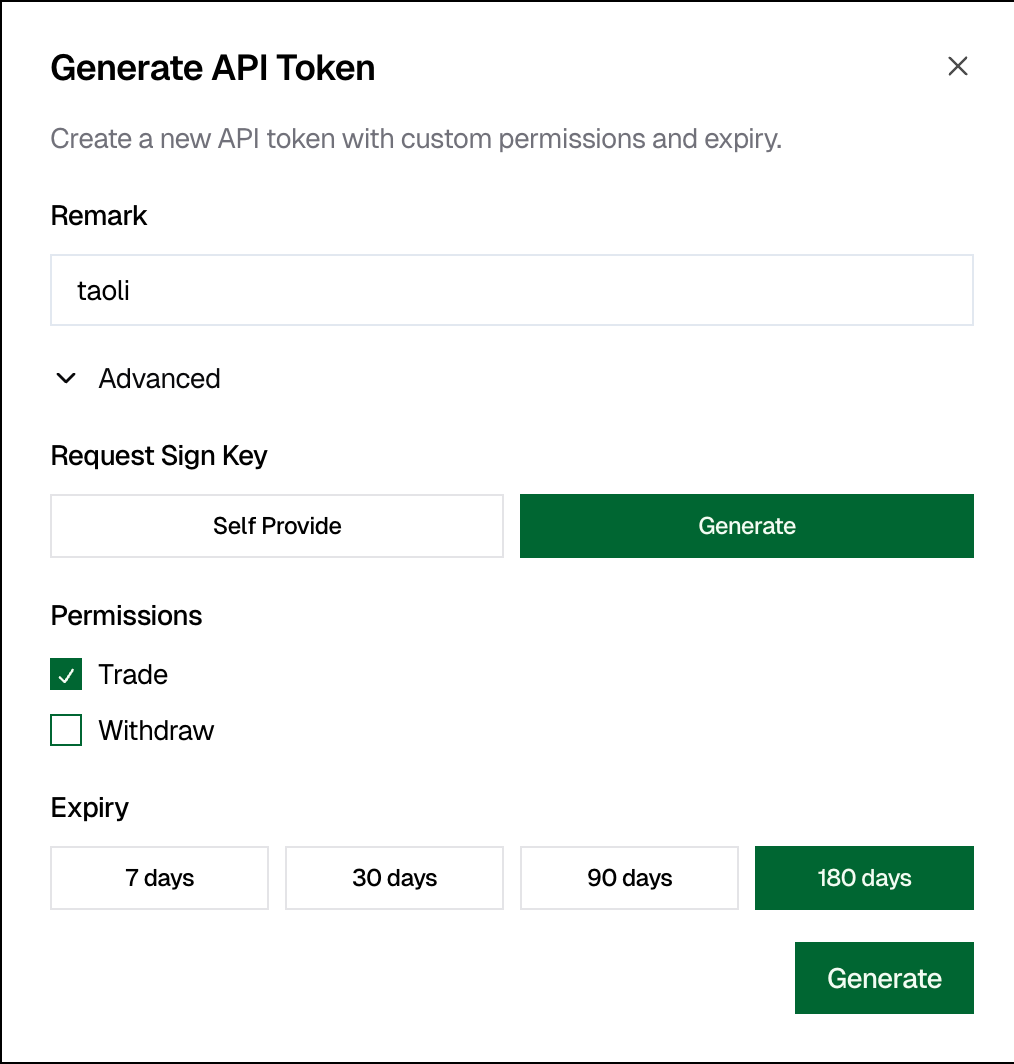Enable the Withdraw permission checkbox
Image resolution: width=1014 pixels, height=1064 pixels.
[66, 730]
